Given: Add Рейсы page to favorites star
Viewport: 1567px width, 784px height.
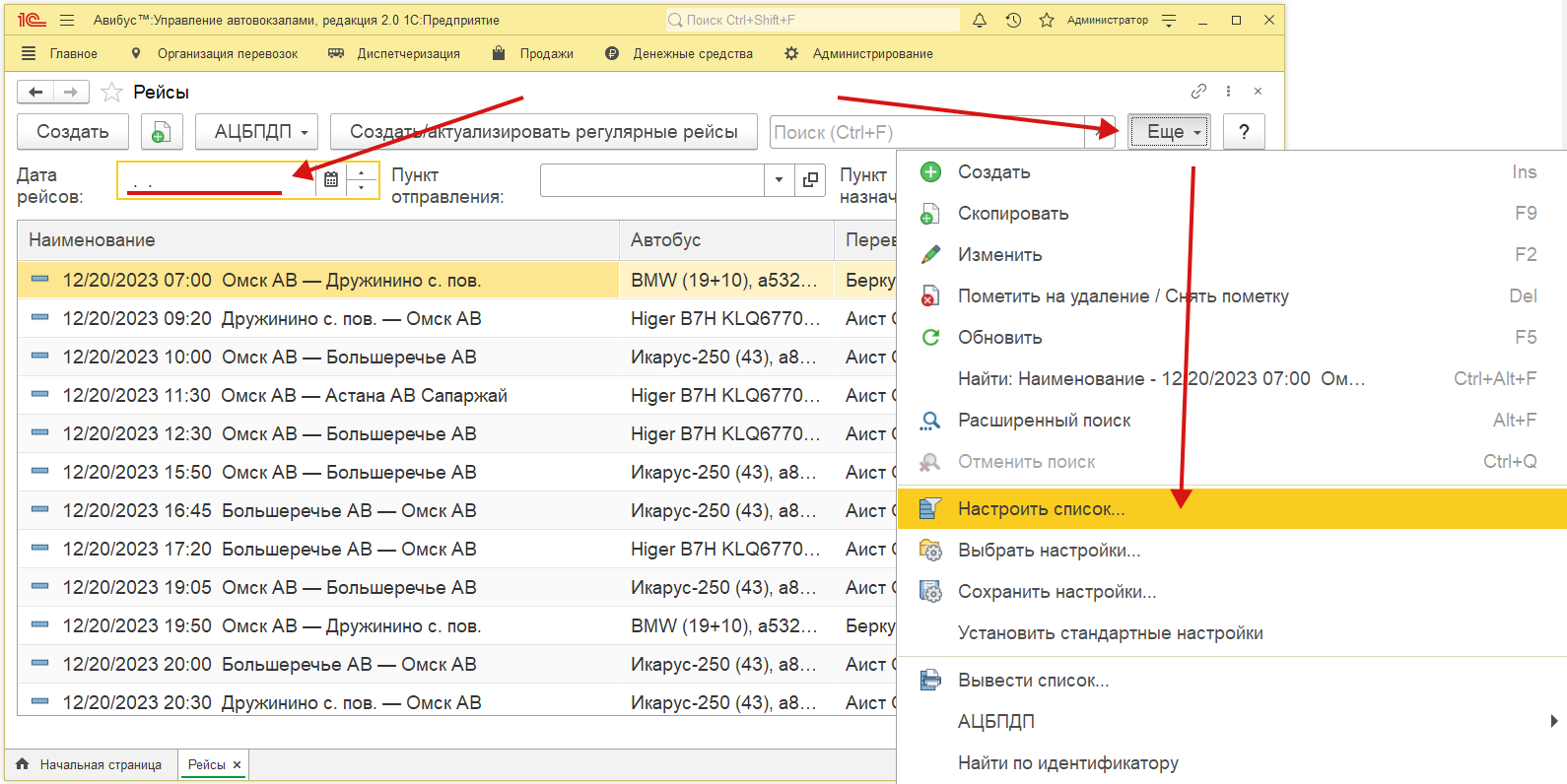Looking at the screenshot, I should click(112, 93).
